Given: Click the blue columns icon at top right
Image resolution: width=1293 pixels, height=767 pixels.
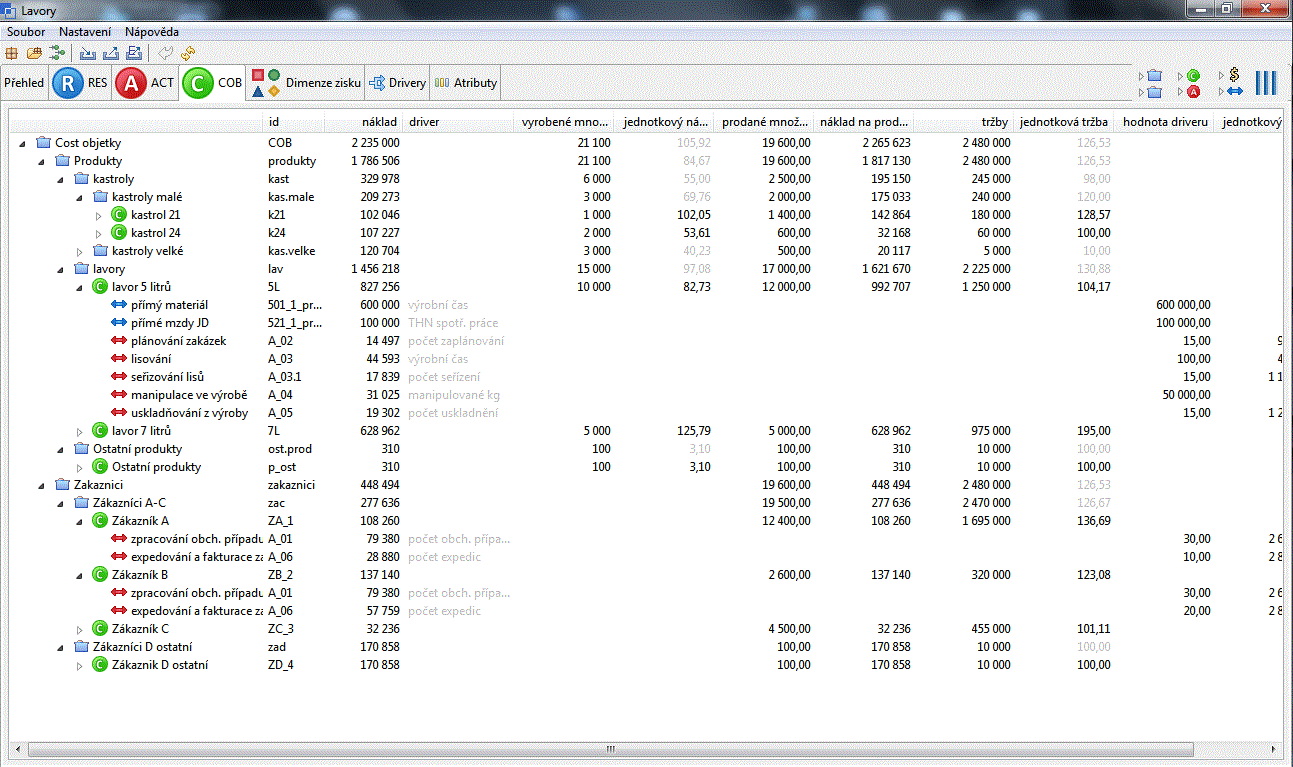Looking at the screenshot, I should (1266, 83).
